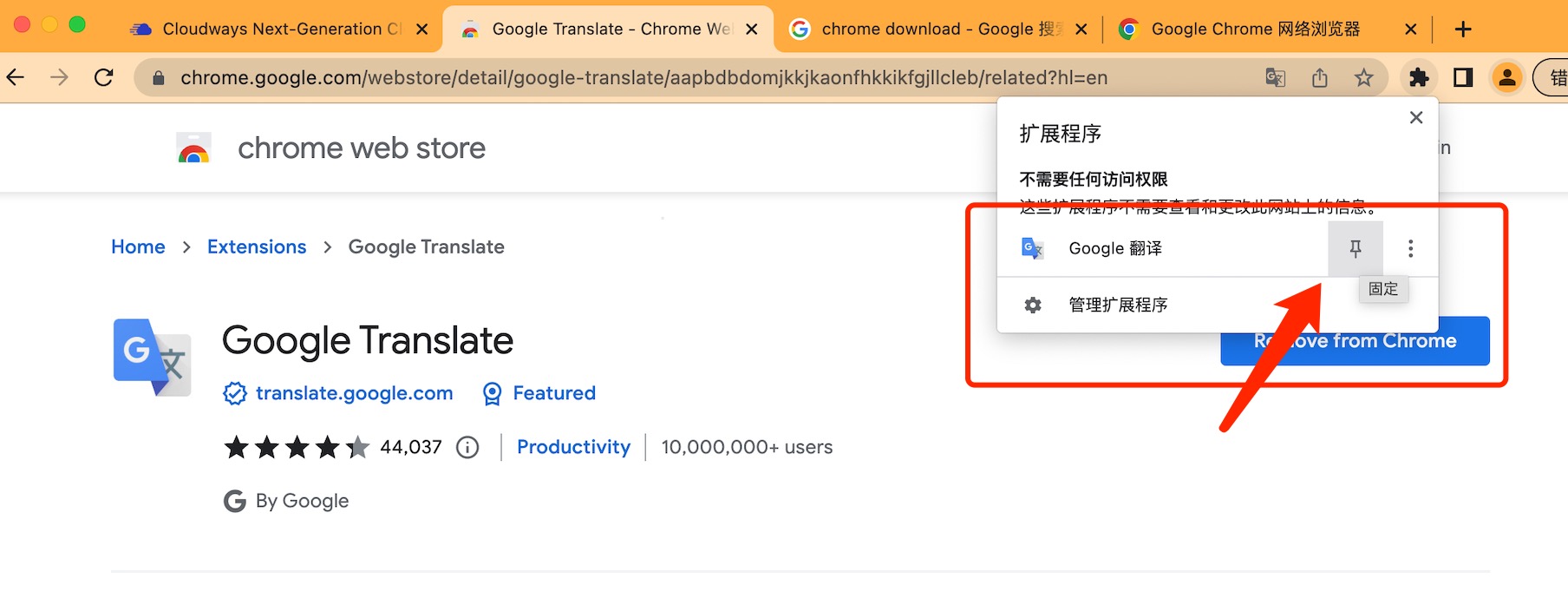Pin the Google 翻译 extension to toolbar

(x=1355, y=249)
